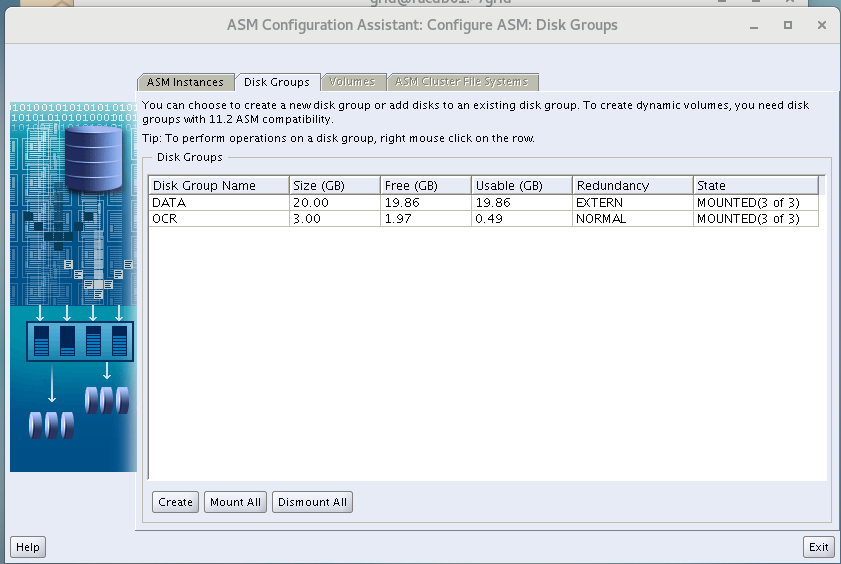Image resolution: width=841 pixels, height=564 pixels.
Task: Click the 1.97 free space cell
Action: click(x=426, y=219)
